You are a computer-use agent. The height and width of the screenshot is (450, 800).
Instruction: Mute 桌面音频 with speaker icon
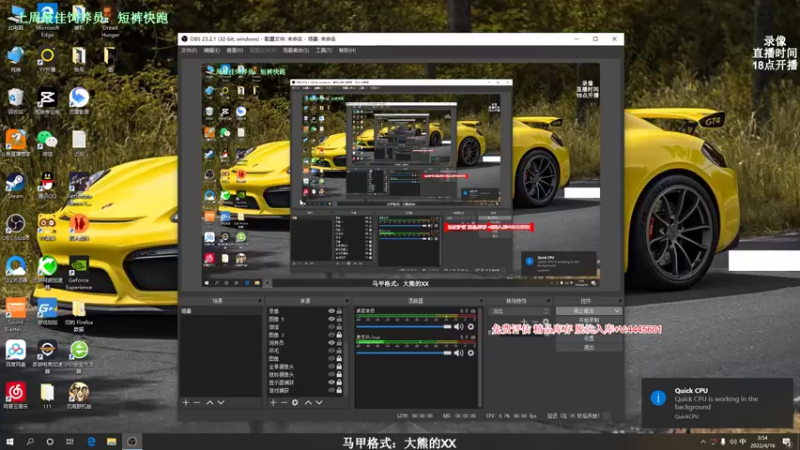459,327
